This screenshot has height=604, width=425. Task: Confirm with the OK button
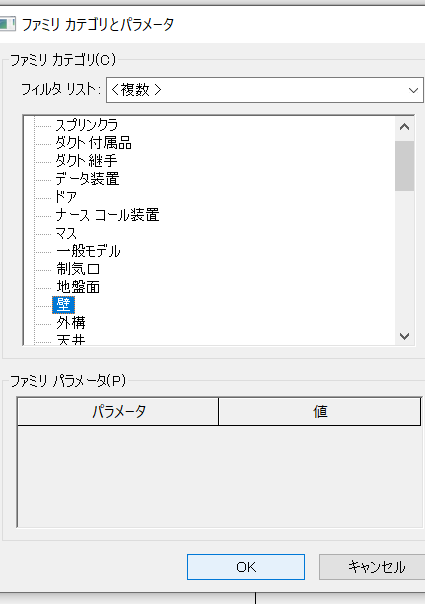(x=246, y=567)
